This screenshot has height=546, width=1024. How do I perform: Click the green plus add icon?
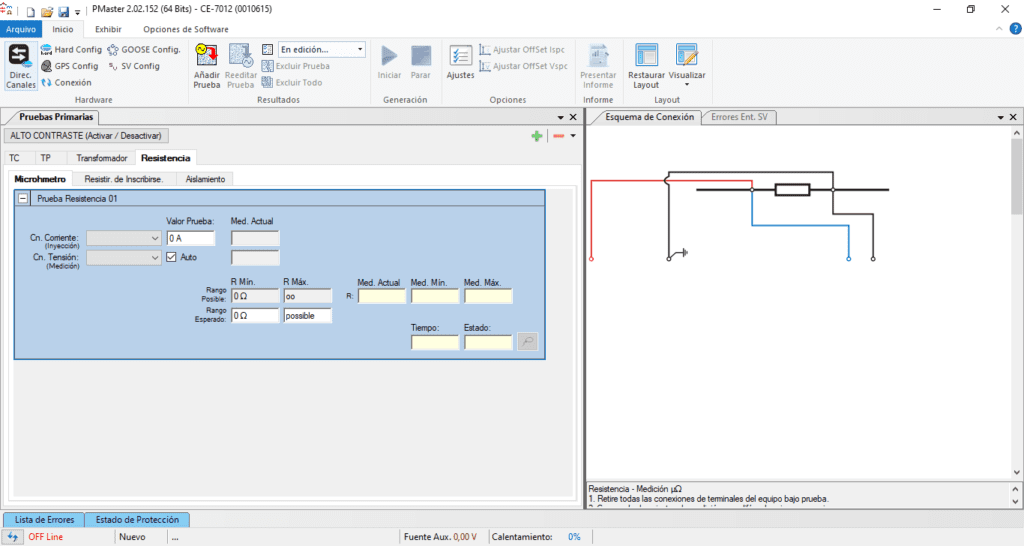pos(537,136)
